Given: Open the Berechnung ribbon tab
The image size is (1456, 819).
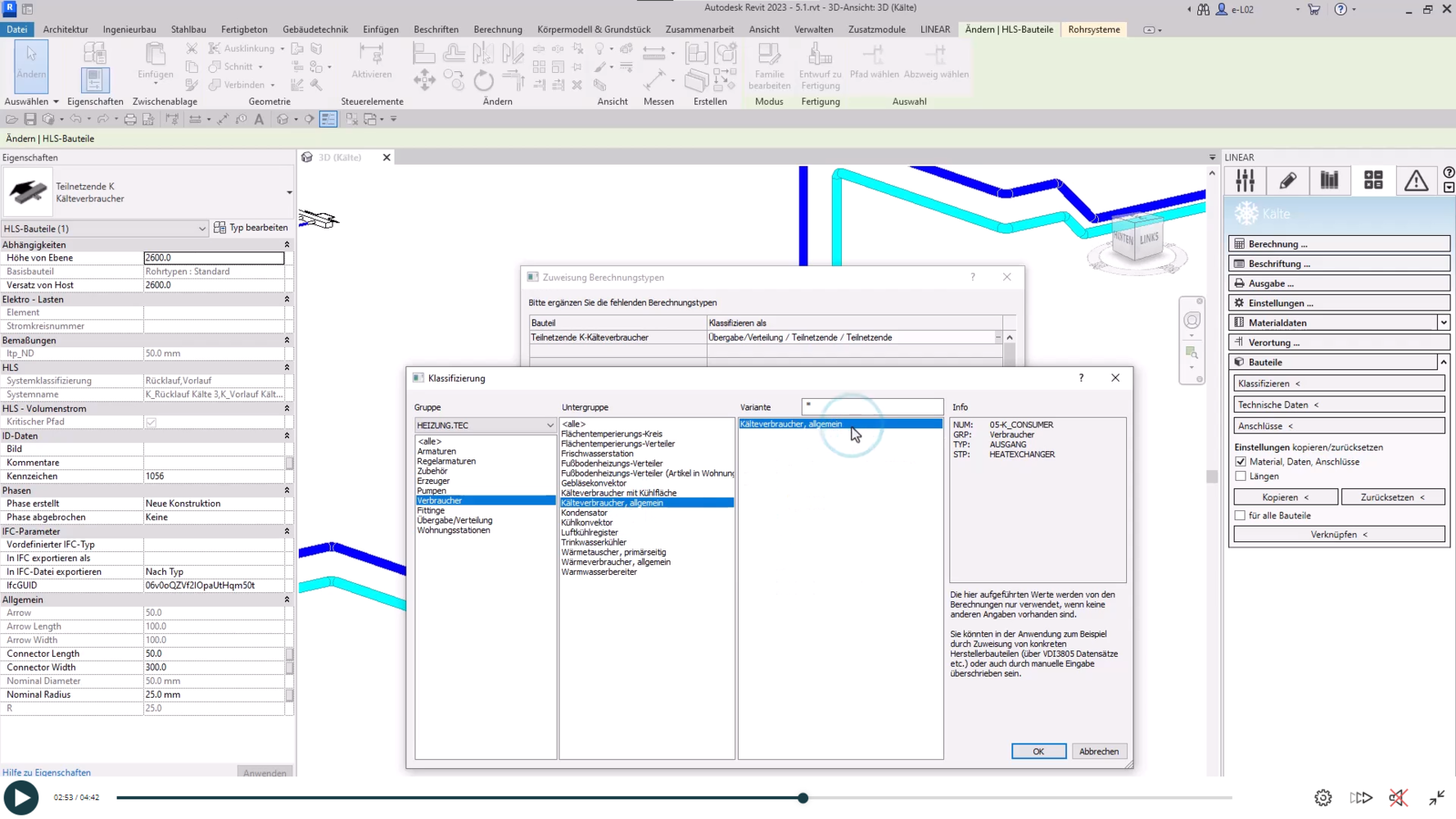Looking at the screenshot, I should pos(497,29).
